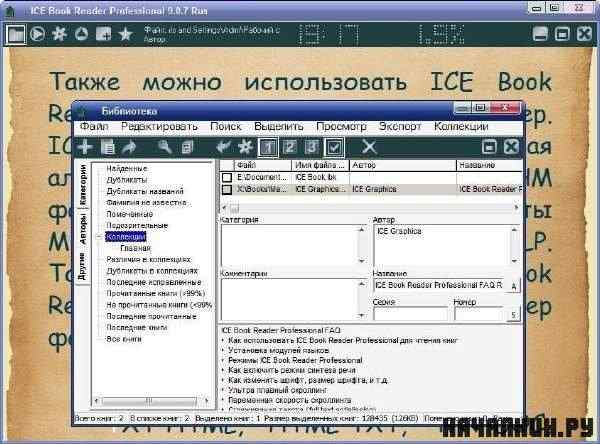The width and height of the screenshot is (600, 444).
Task: Open the Поиск menu
Action: coord(226,126)
